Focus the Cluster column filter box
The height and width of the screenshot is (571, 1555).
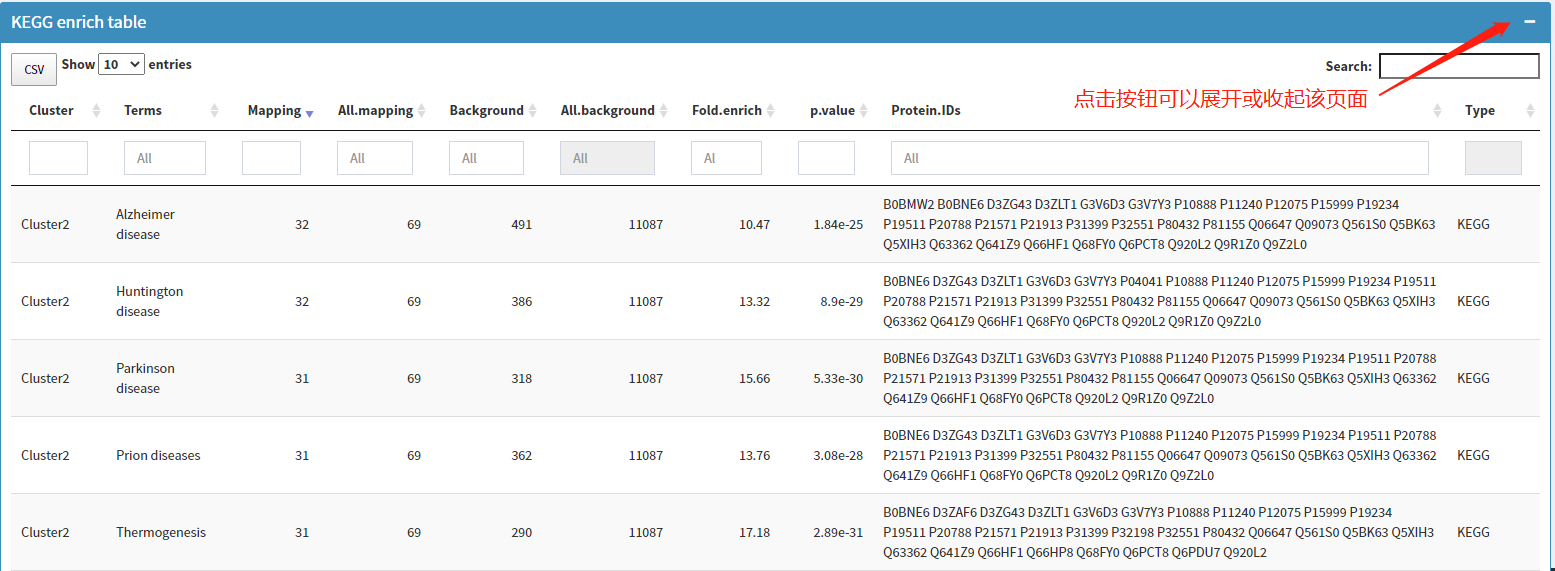point(58,158)
